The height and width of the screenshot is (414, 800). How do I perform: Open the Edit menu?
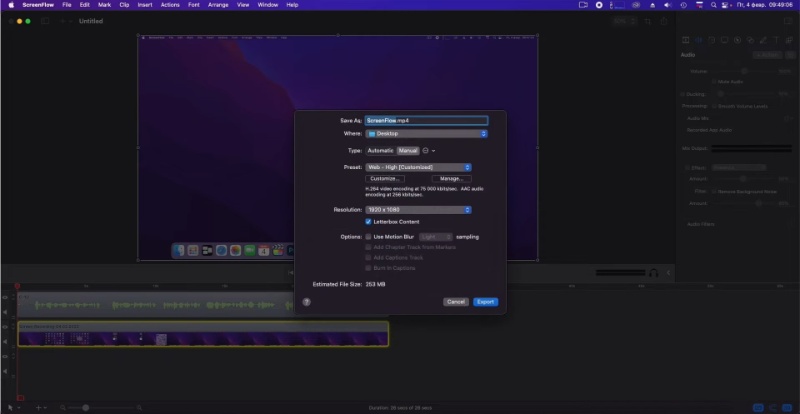click(x=85, y=5)
